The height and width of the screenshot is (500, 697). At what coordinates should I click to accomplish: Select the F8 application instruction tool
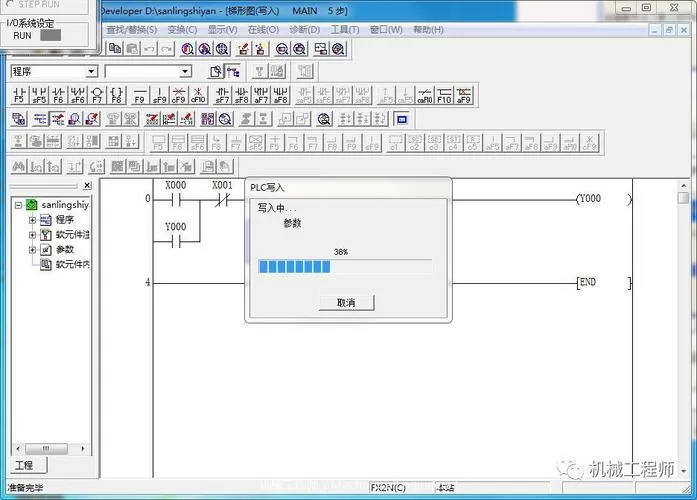116,95
